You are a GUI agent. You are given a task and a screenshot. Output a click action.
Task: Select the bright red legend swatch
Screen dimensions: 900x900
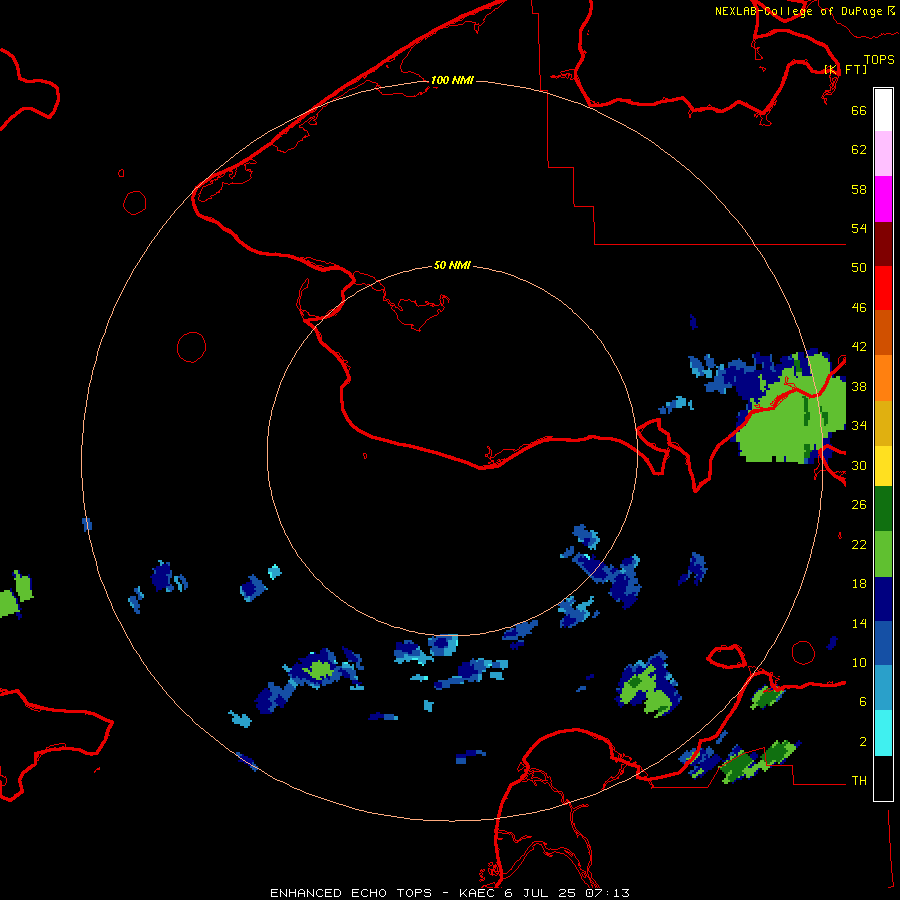[x=883, y=288]
